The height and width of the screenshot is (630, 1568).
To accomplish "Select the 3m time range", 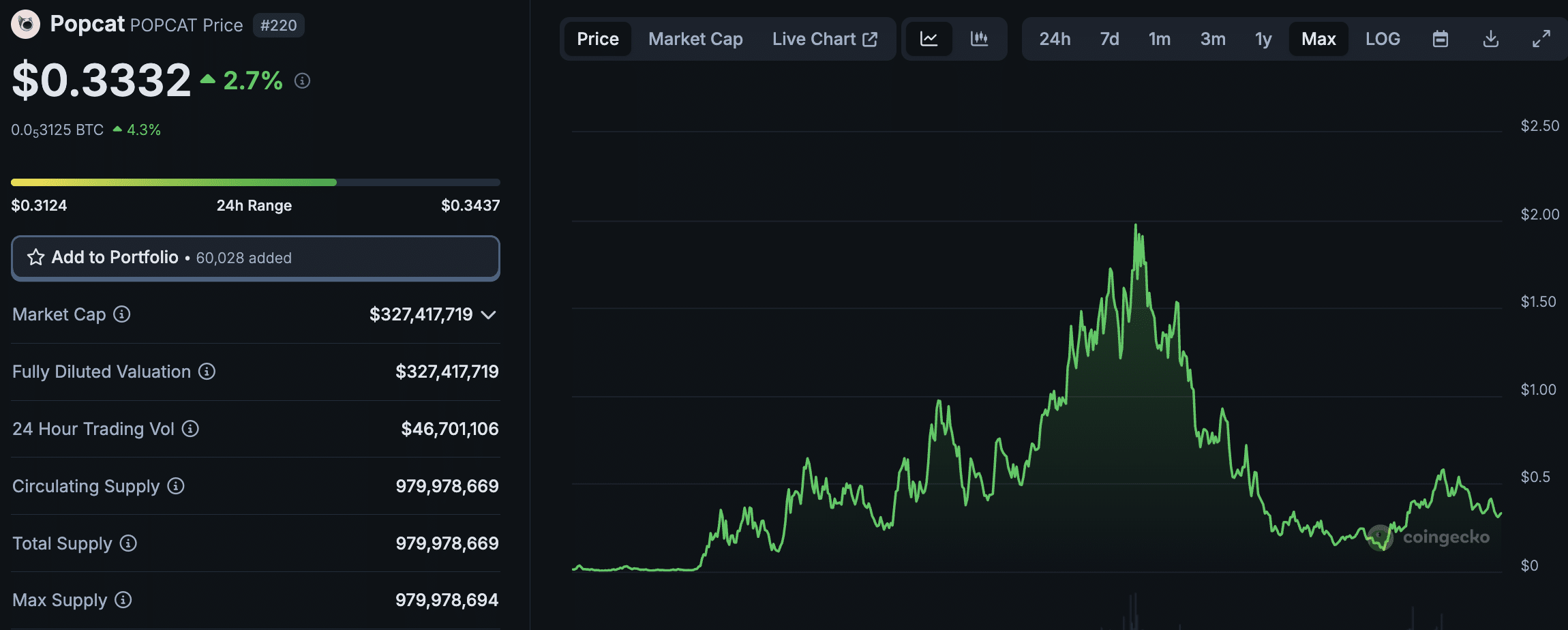I will [1213, 39].
